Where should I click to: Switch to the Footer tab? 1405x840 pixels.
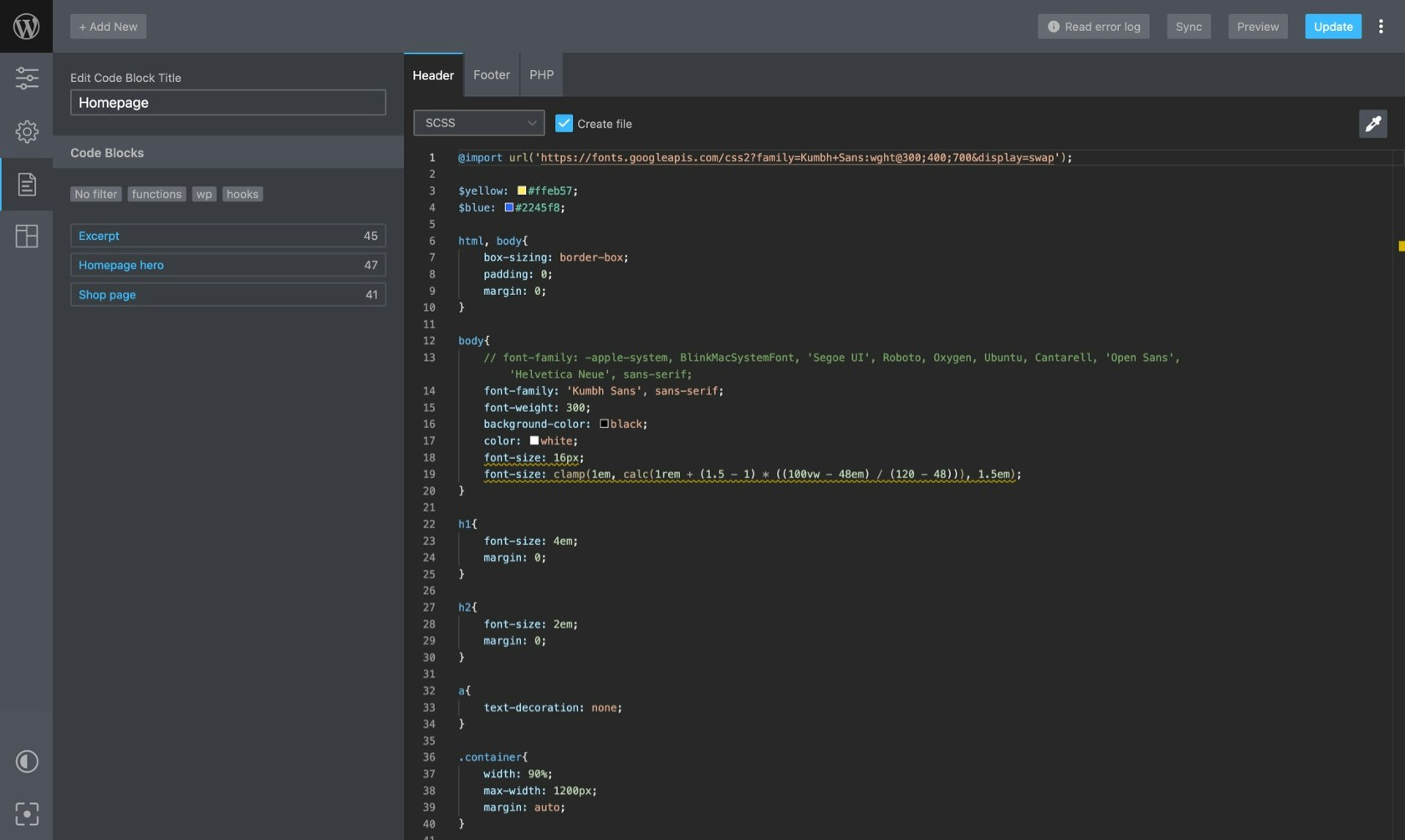coord(491,74)
